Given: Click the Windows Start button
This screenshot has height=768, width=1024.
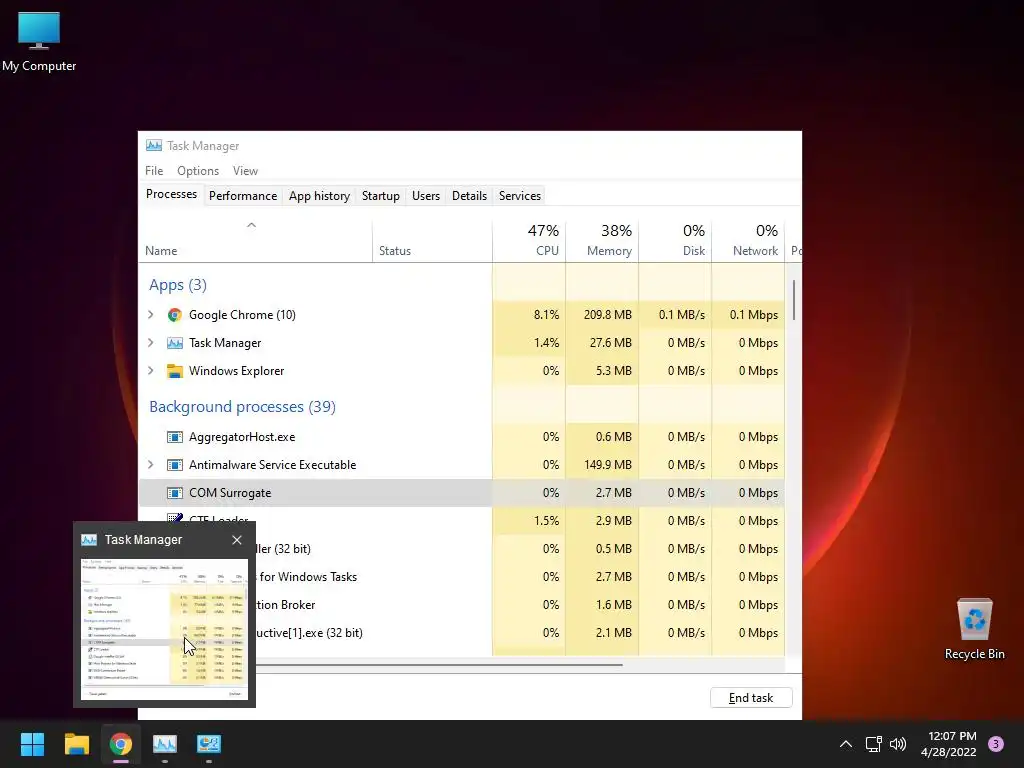Looking at the screenshot, I should coord(32,744).
